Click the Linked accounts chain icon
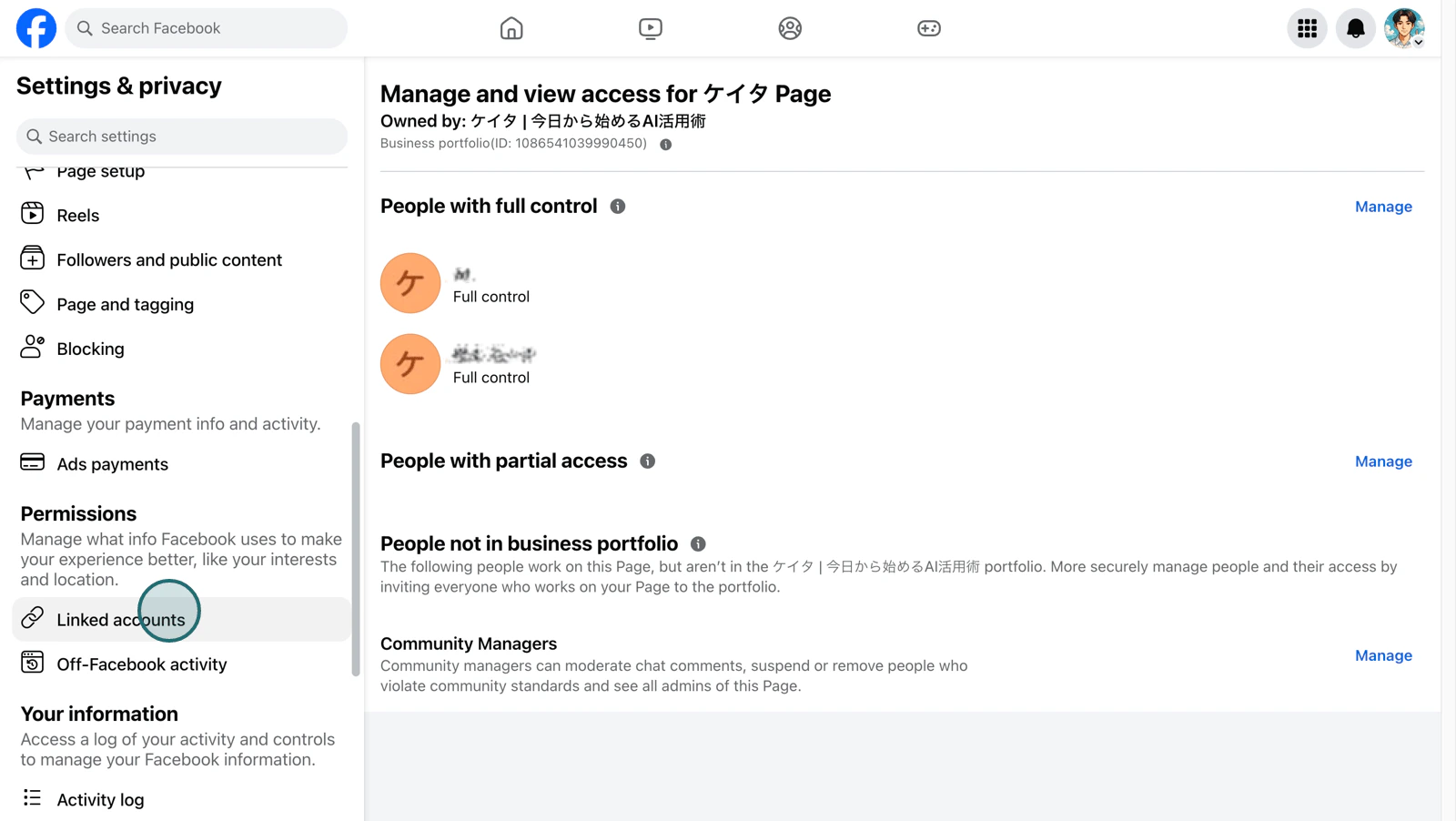Viewport: 1456px width, 821px height. click(32, 618)
